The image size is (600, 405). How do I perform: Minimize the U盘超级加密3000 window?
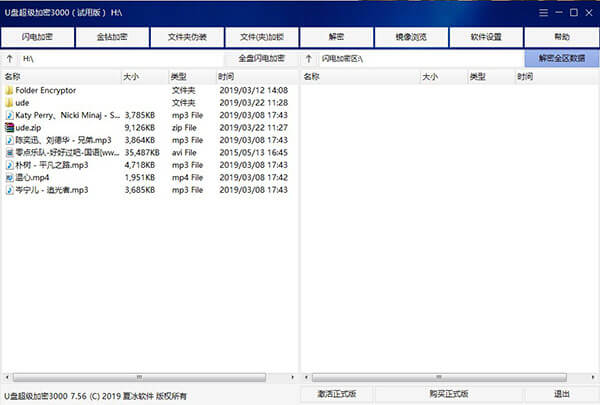tap(559, 13)
